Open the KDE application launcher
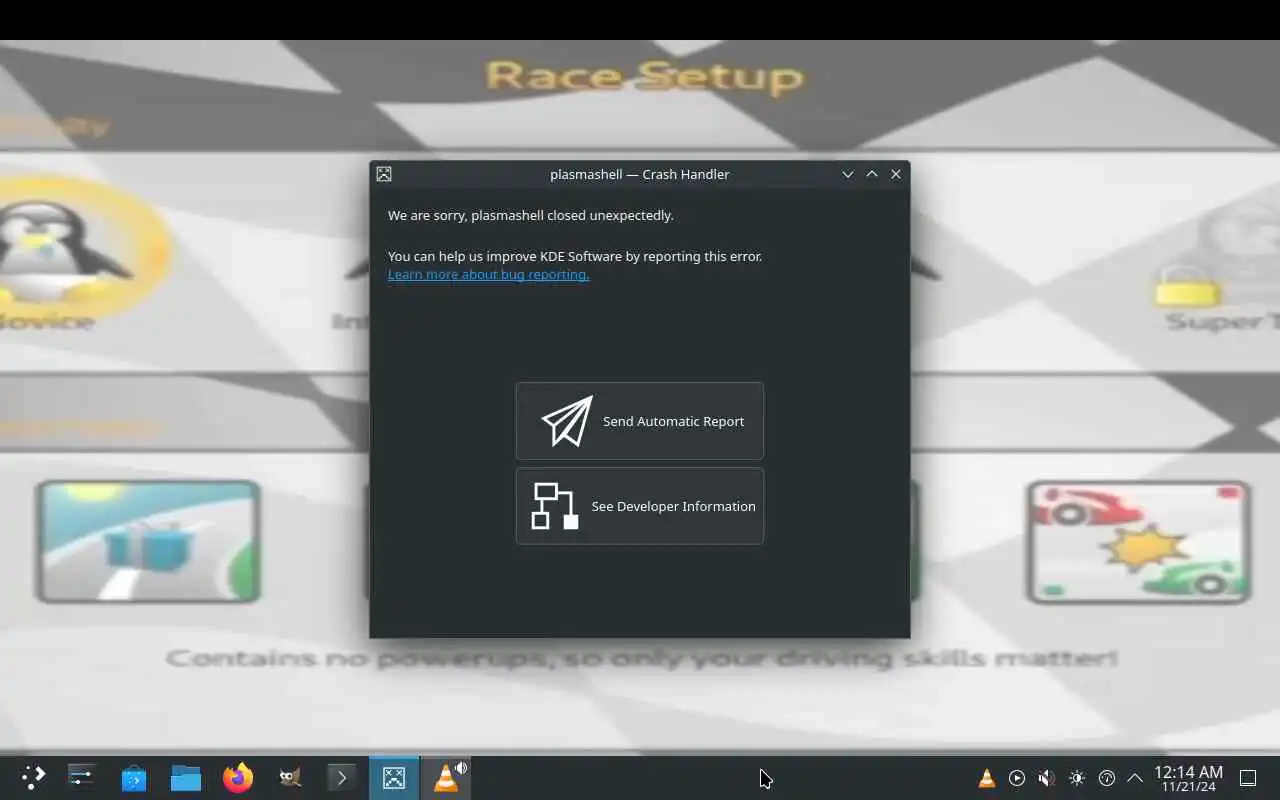1280x800 pixels. 33,777
